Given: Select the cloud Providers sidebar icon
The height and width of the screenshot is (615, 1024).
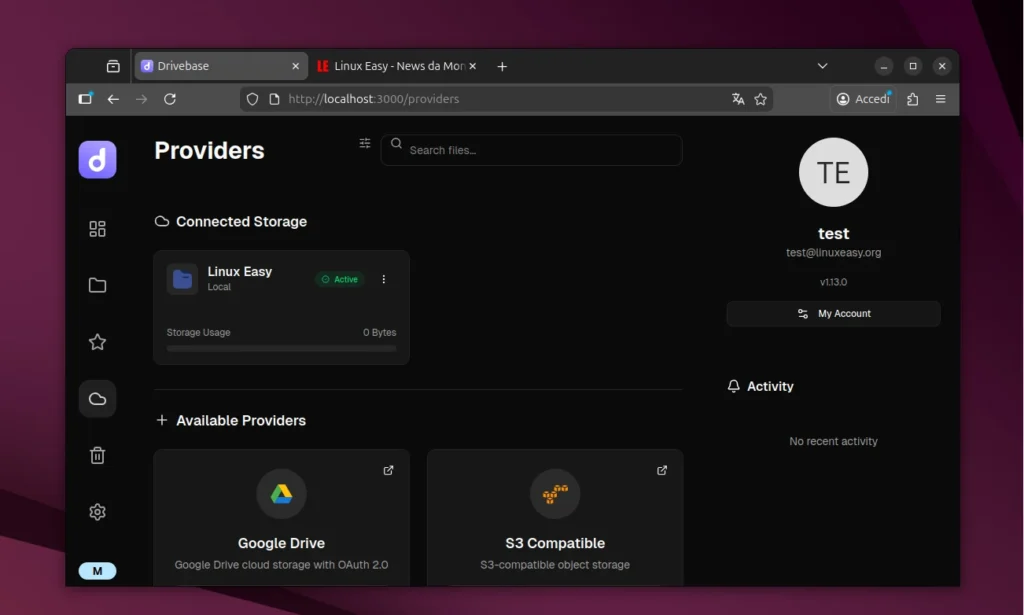Looking at the screenshot, I should click(x=97, y=398).
